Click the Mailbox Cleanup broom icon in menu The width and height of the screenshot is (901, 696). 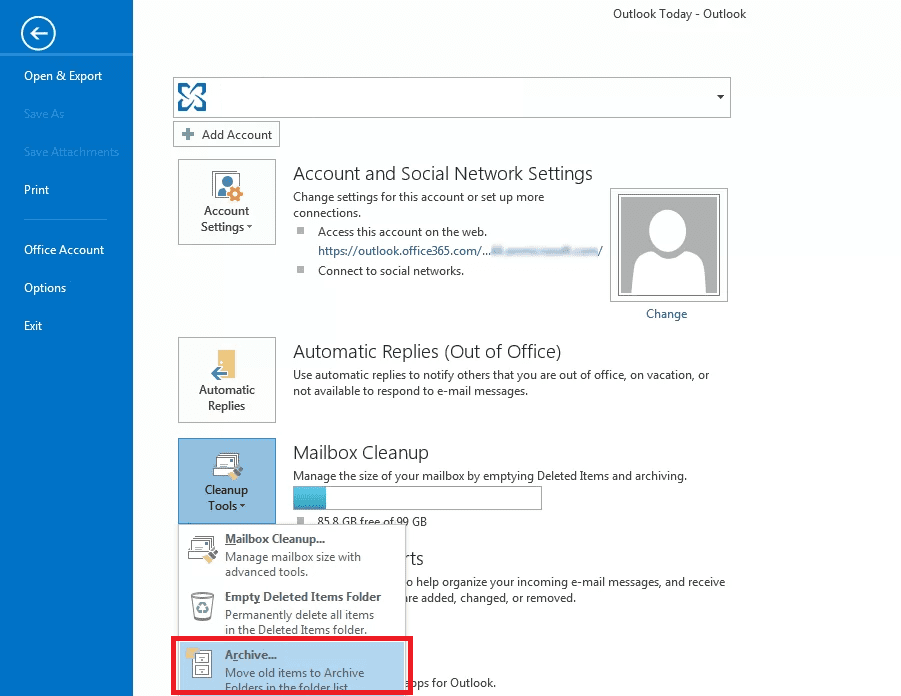tap(203, 549)
